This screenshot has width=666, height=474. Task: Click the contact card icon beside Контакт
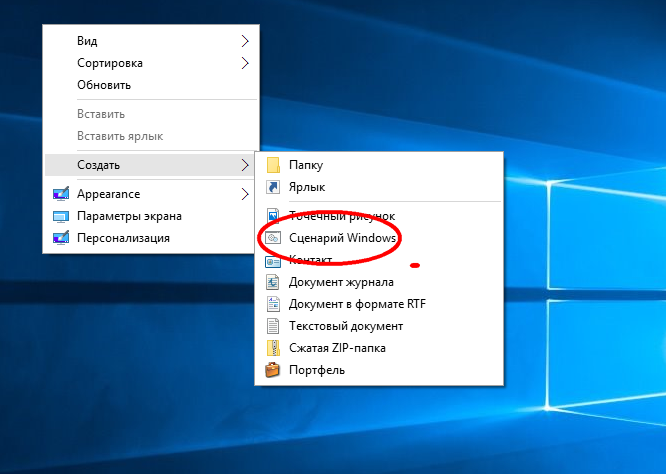(273, 262)
